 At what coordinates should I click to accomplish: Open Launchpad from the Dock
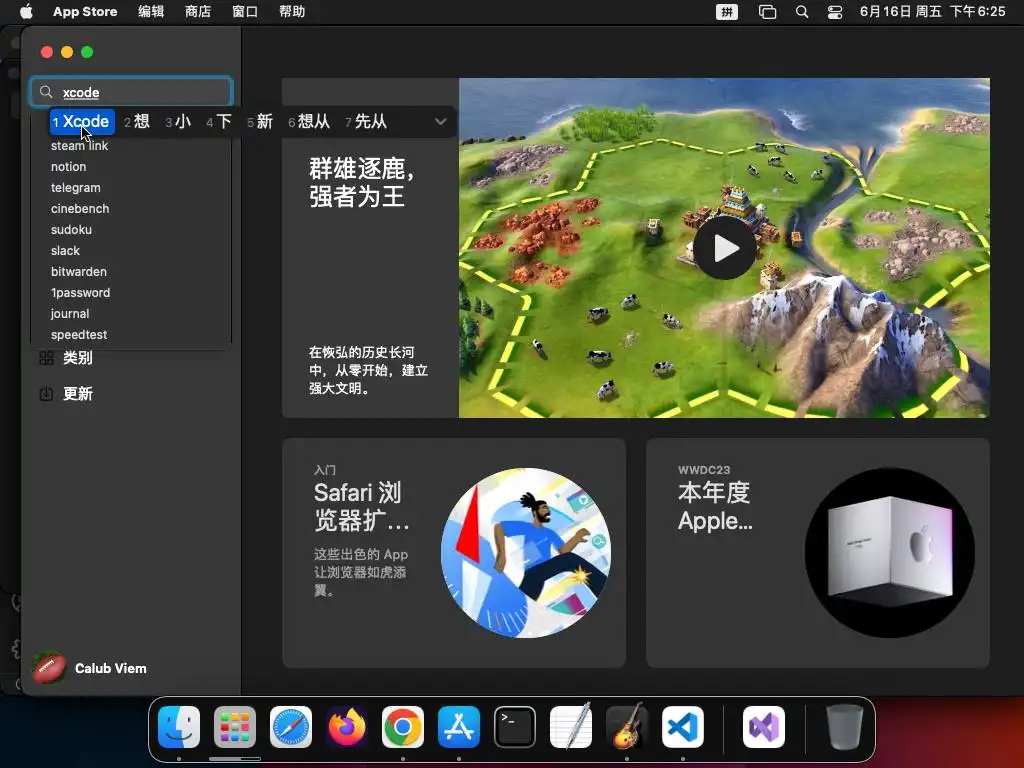[235, 727]
